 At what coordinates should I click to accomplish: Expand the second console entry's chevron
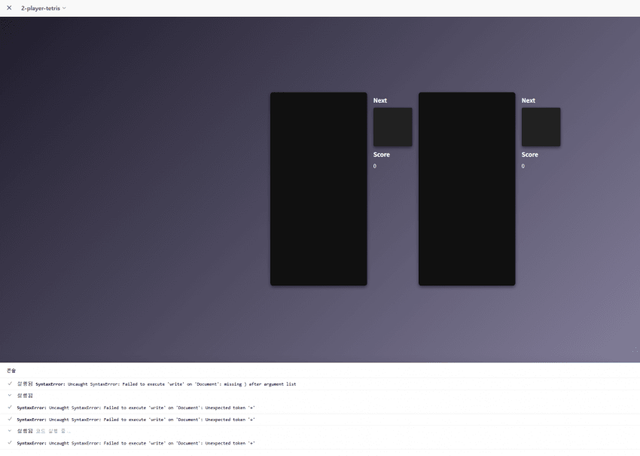click(x=9, y=395)
